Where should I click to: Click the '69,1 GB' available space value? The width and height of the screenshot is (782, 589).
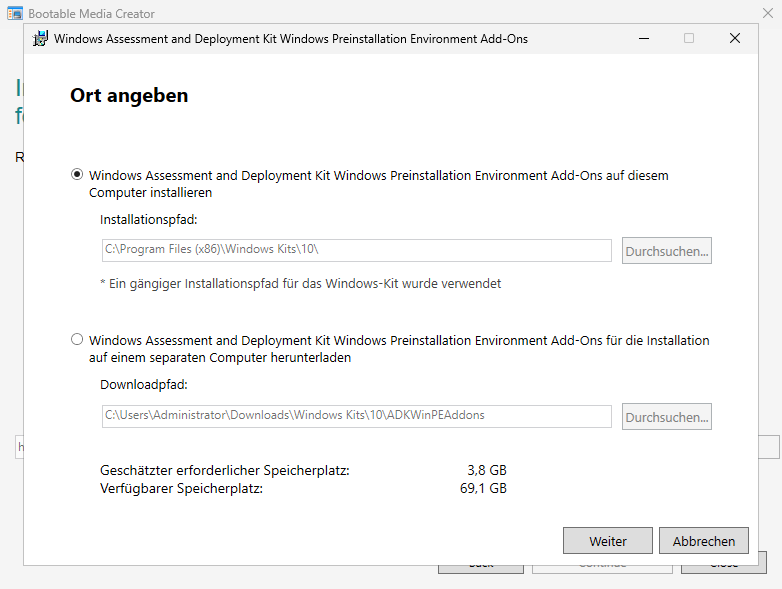coord(483,488)
